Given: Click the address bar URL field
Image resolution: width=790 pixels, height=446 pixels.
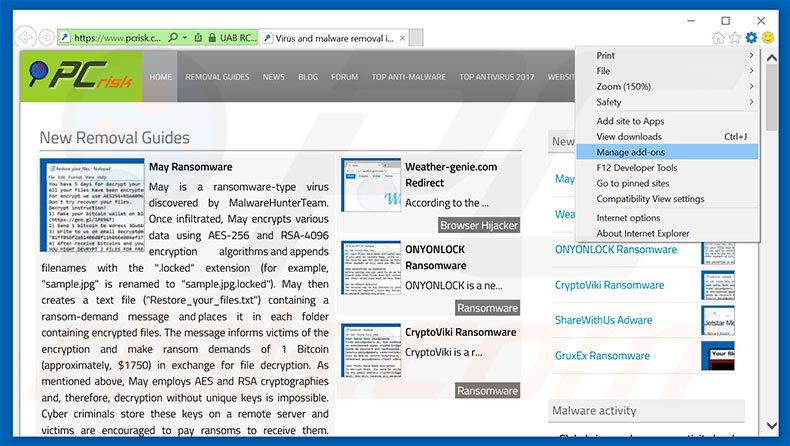Looking at the screenshot, I should pyautogui.click(x=117, y=38).
